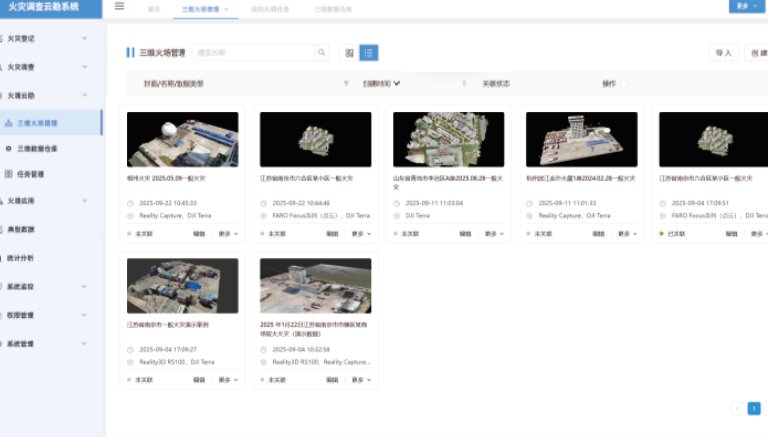Switch to the 三维数据仓库 tab
This screenshot has height=437, width=768.
(x=333, y=8)
